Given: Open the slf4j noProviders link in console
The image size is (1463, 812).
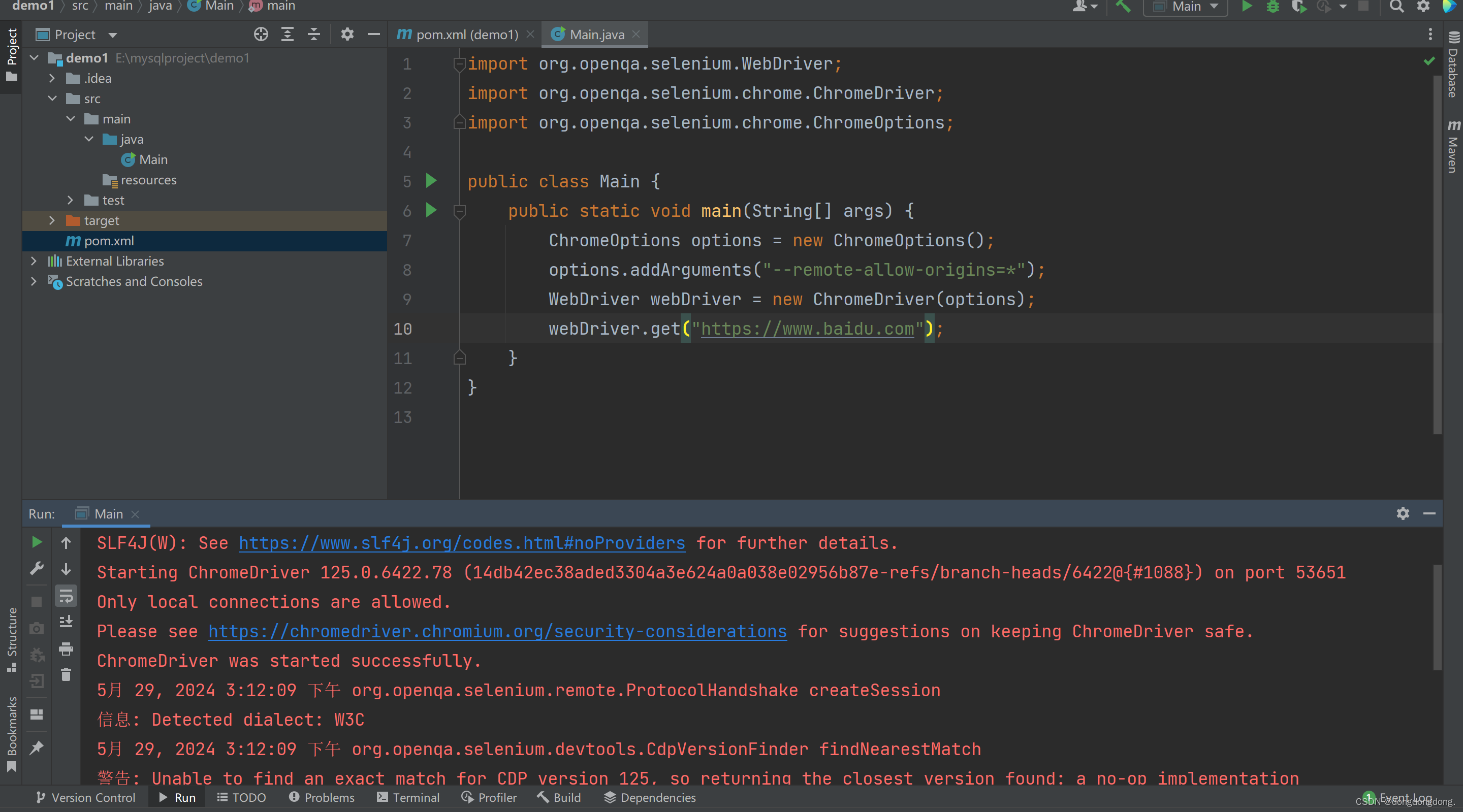Looking at the screenshot, I should click(x=461, y=543).
